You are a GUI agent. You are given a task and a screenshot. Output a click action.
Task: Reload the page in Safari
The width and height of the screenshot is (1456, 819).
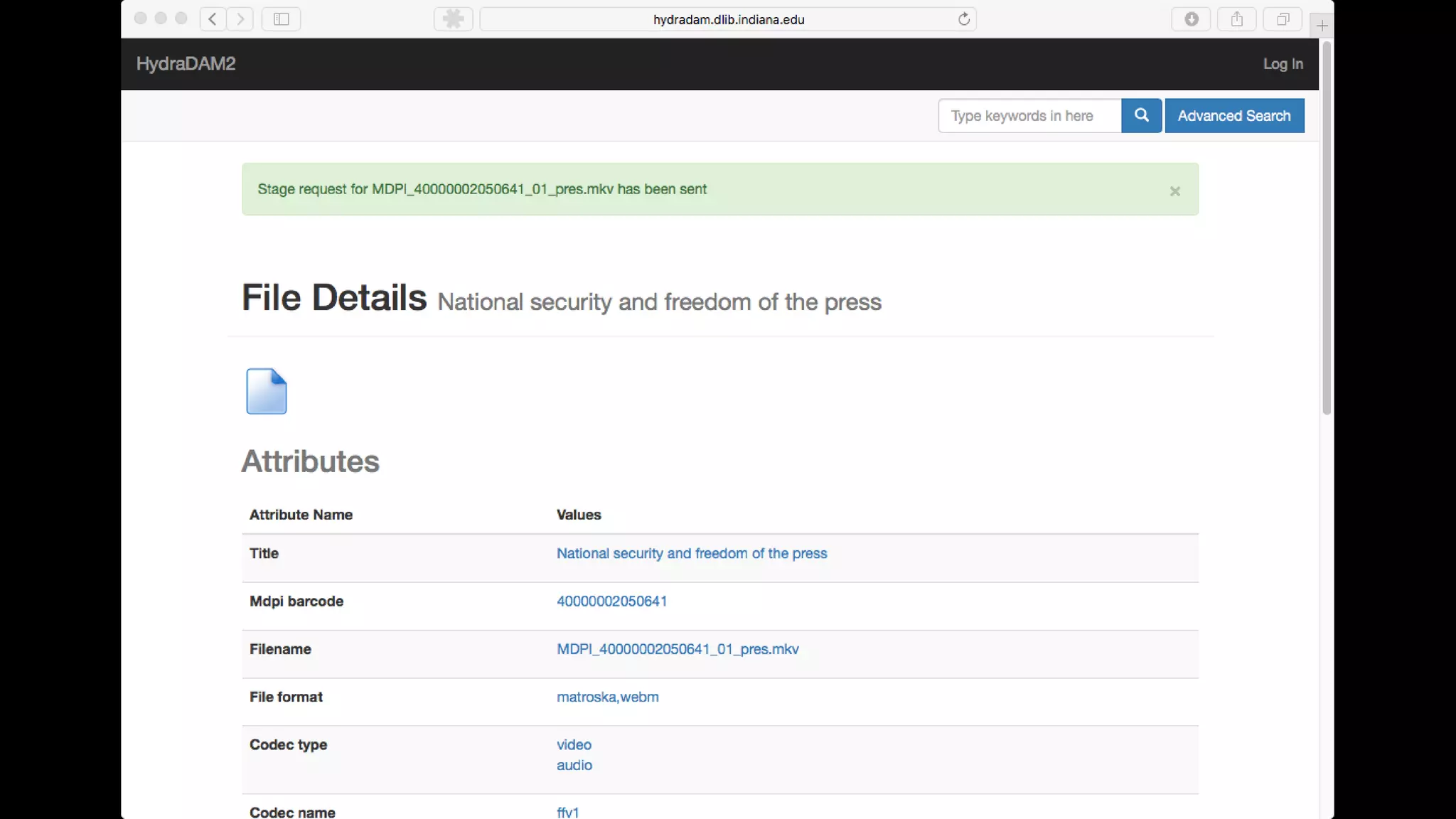click(x=963, y=19)
